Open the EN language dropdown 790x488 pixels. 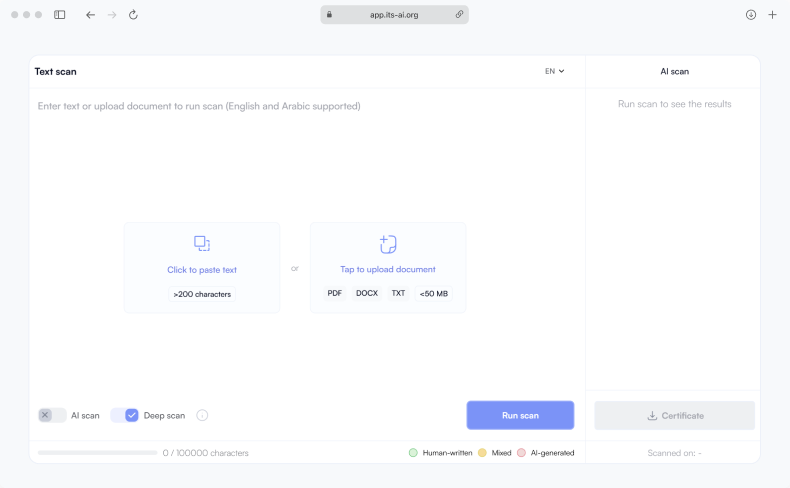pyautogui.click(x=554, y=71)
